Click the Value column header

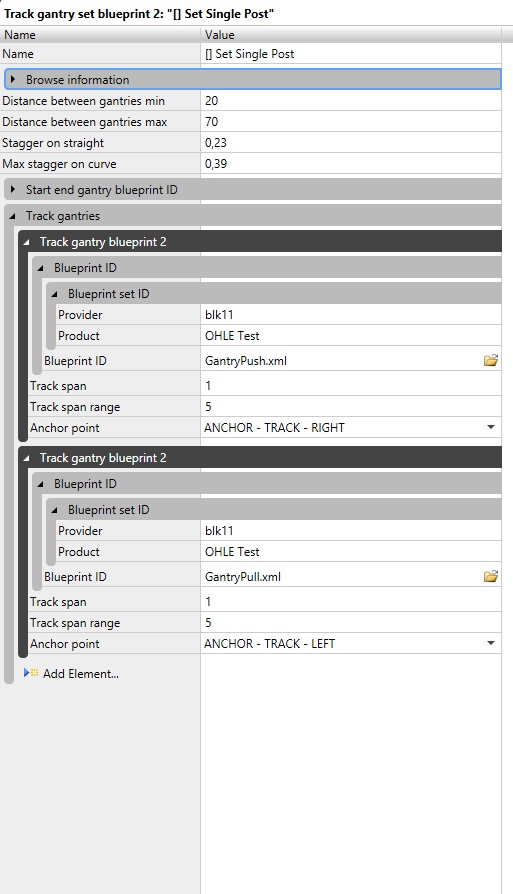(351, 35)
